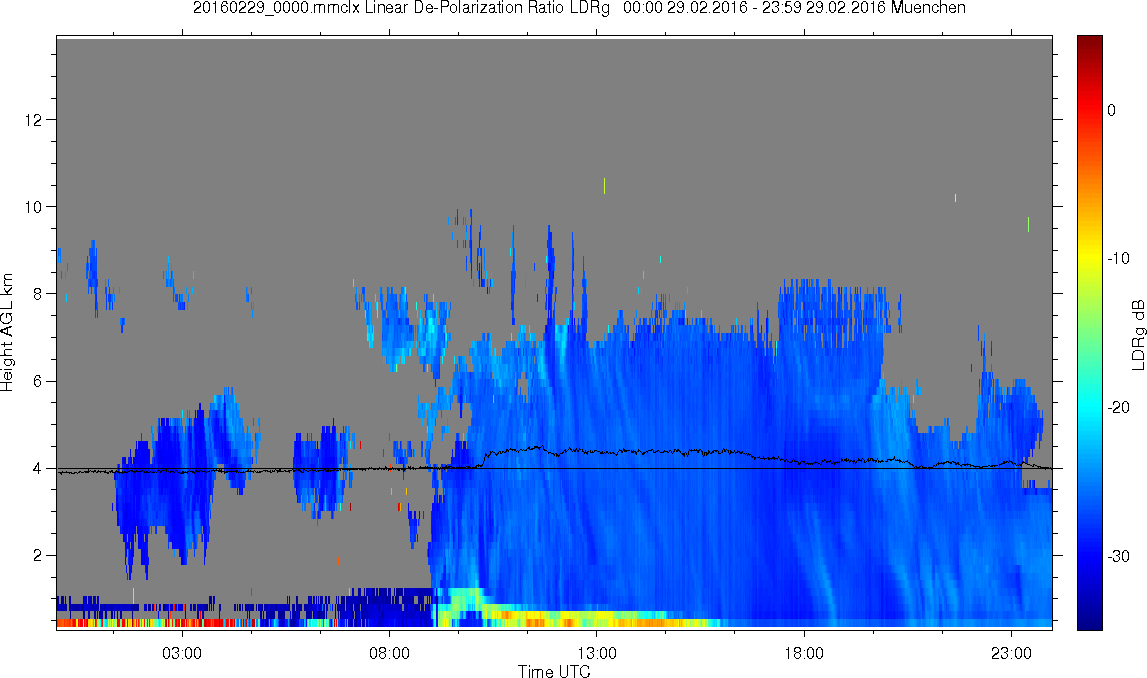Click the '13:00' time axis label
Image resolution: width=1147 pixels, height=678 pixels.
click(x=596, y=653)
